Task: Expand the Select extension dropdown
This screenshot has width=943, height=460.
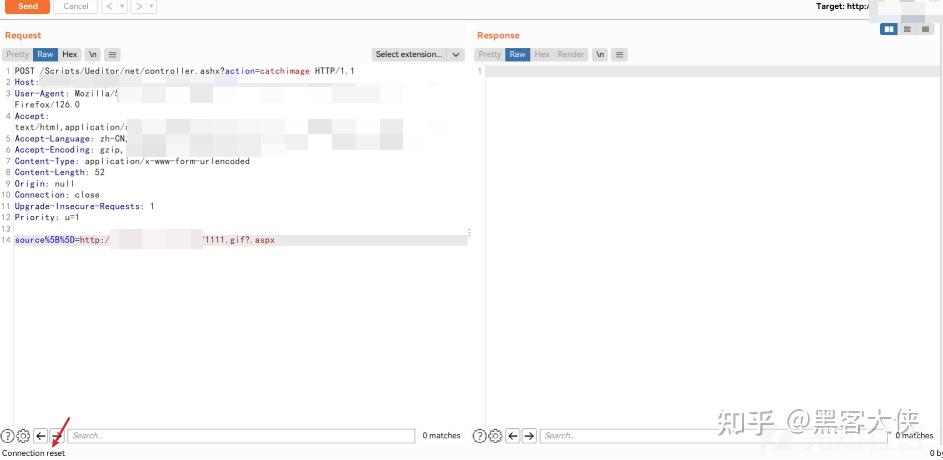Action: pyautogui.click(x=418, y=54)
